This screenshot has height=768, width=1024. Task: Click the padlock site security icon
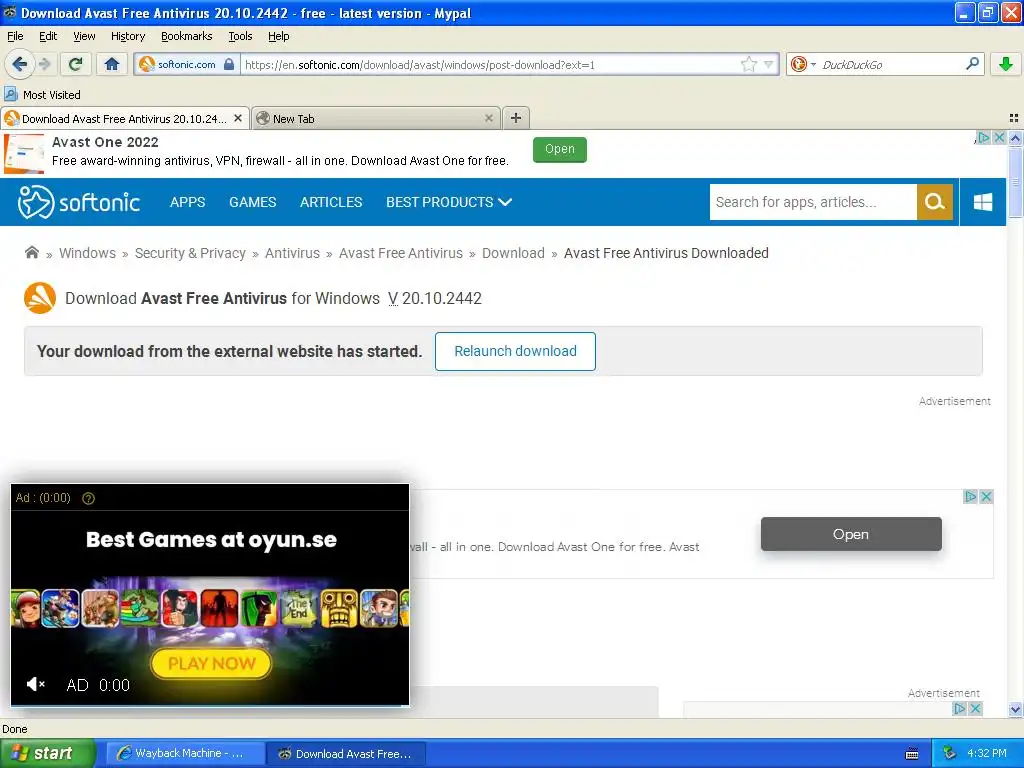click(229, 64)
